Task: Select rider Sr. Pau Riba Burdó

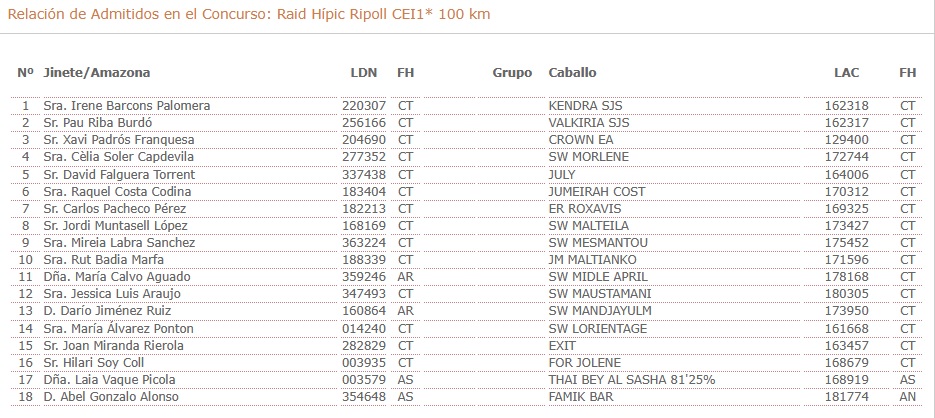Action: click(98, 123)
